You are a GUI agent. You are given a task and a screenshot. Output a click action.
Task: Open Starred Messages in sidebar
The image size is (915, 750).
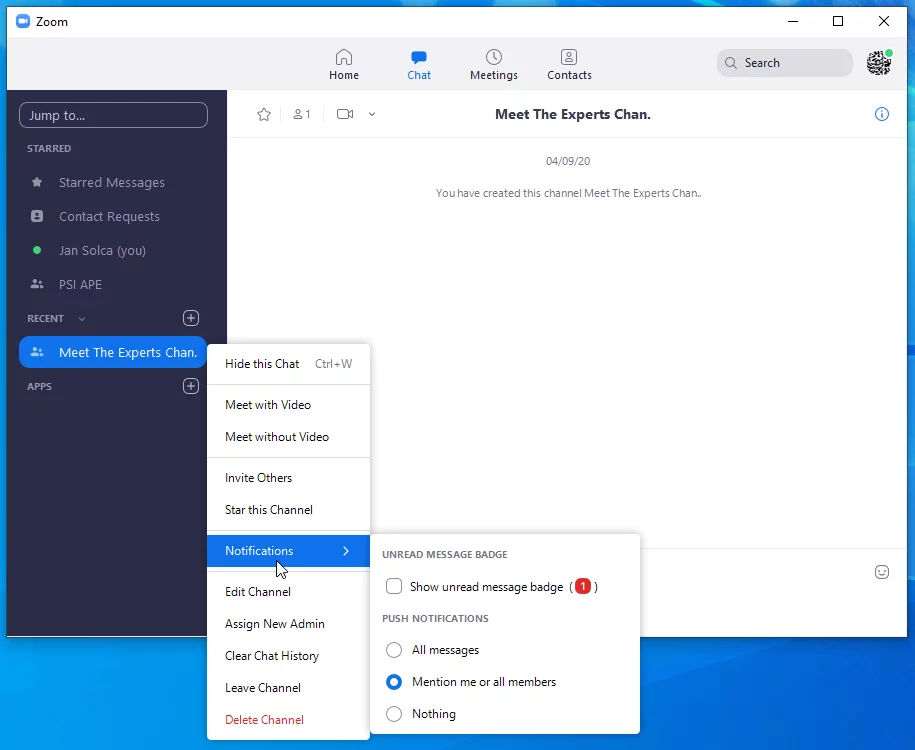[111, 183]
